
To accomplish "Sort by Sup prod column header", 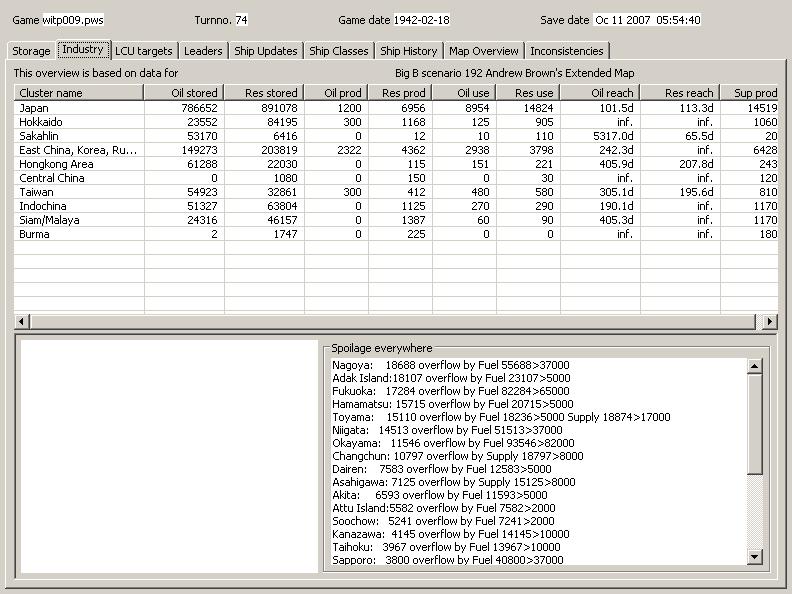I will click(750, 93).
